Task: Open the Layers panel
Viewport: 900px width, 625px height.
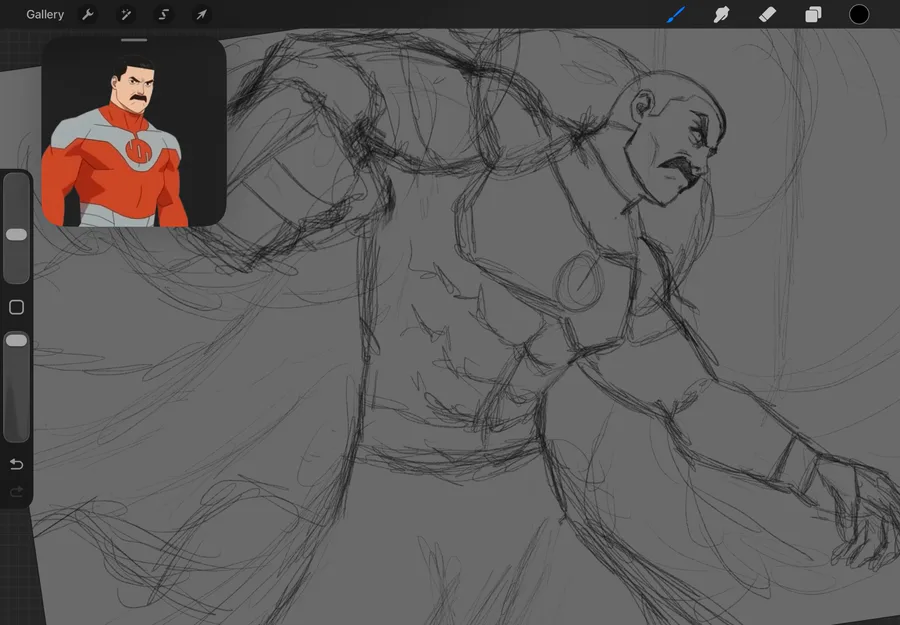Action: (813, 14)
